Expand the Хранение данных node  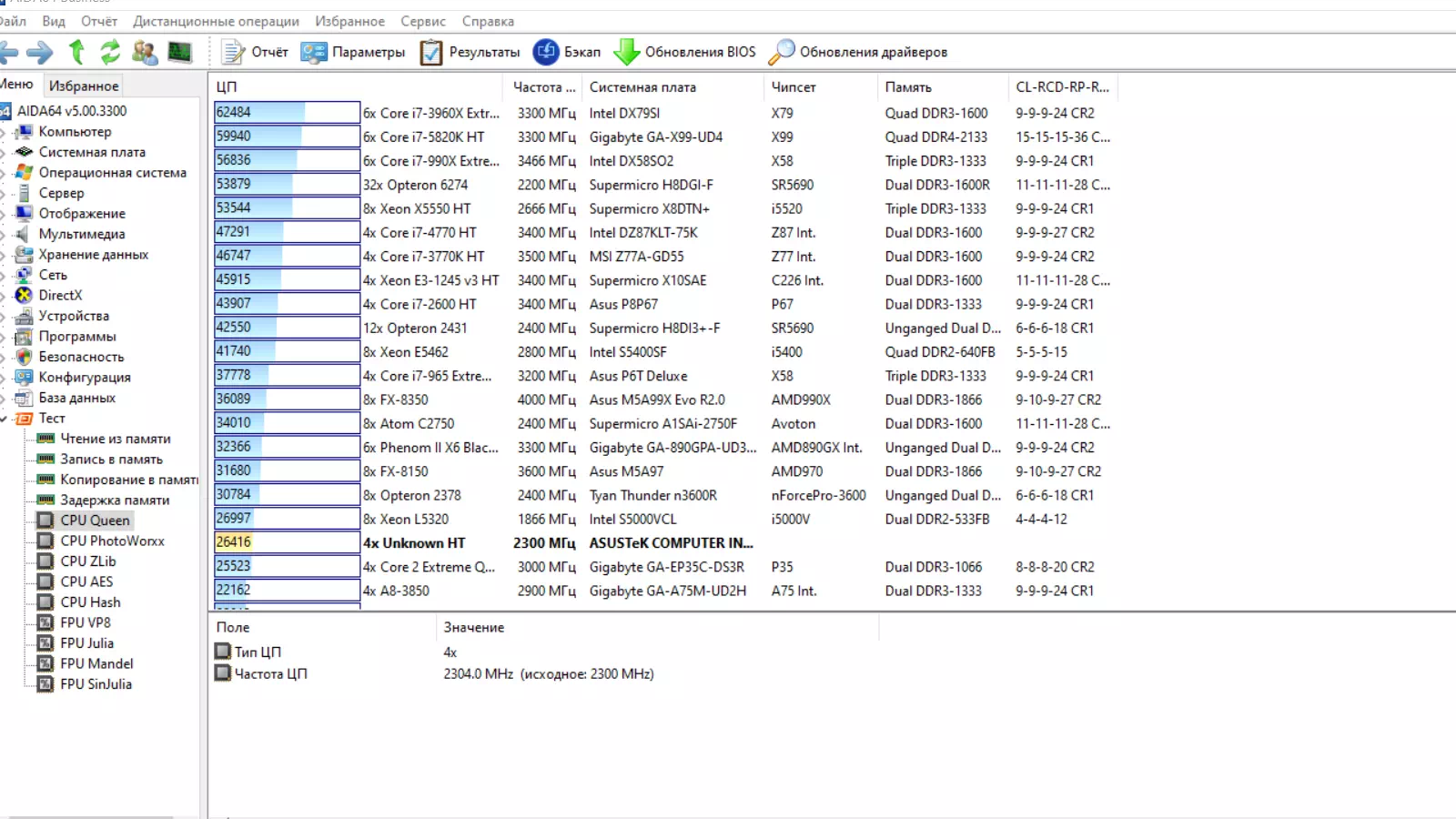[x=5, y=254]
